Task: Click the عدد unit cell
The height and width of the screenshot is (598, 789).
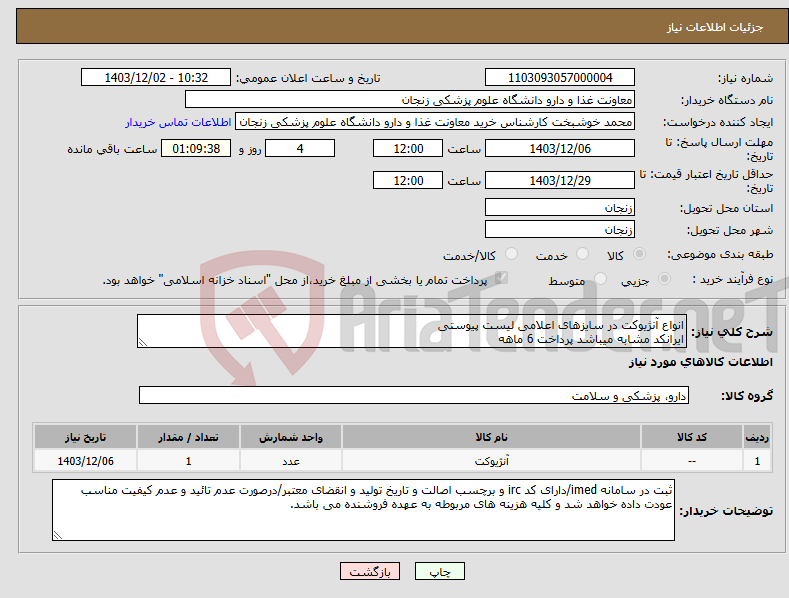Action: click(291, 461)
